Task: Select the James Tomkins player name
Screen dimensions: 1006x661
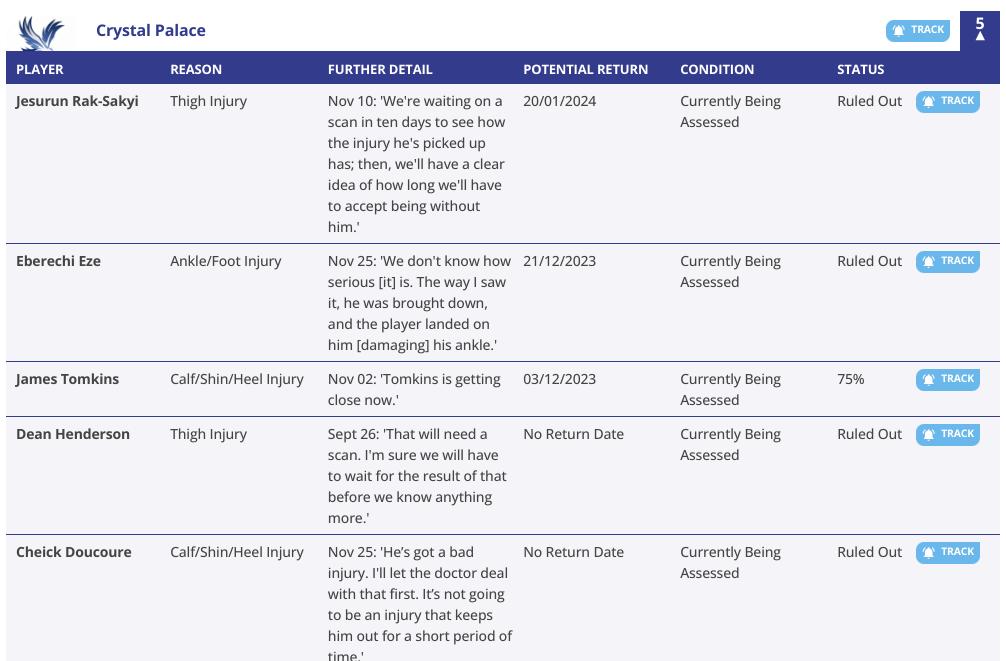Action: [67, 379]
